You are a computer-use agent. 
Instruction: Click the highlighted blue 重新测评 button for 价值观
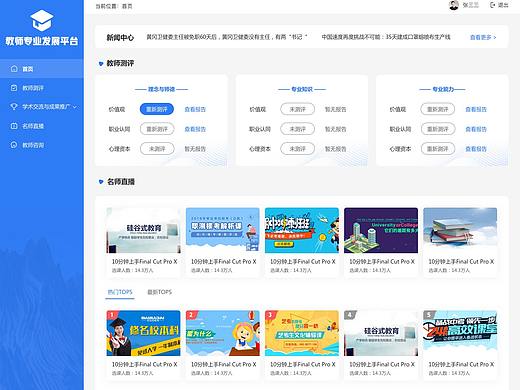[x=157, y=109]
